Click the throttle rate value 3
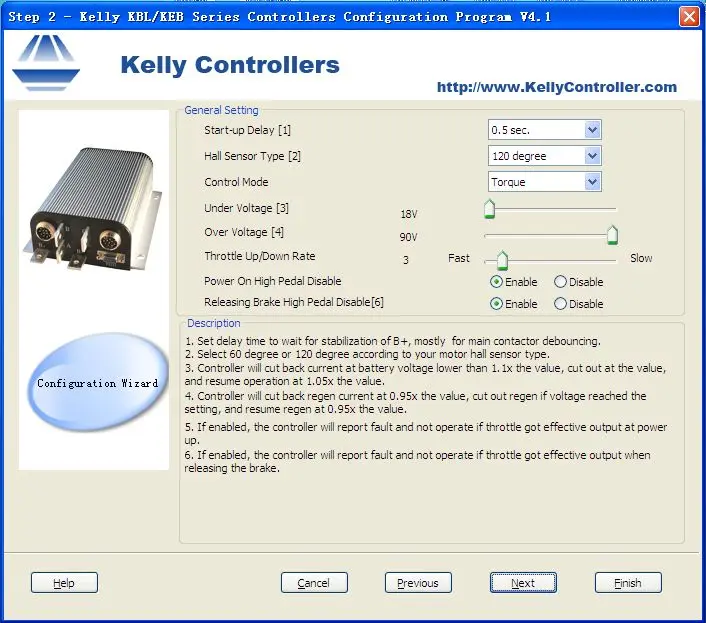The width and height of the screenshot is (706, 623). point(406,260)
